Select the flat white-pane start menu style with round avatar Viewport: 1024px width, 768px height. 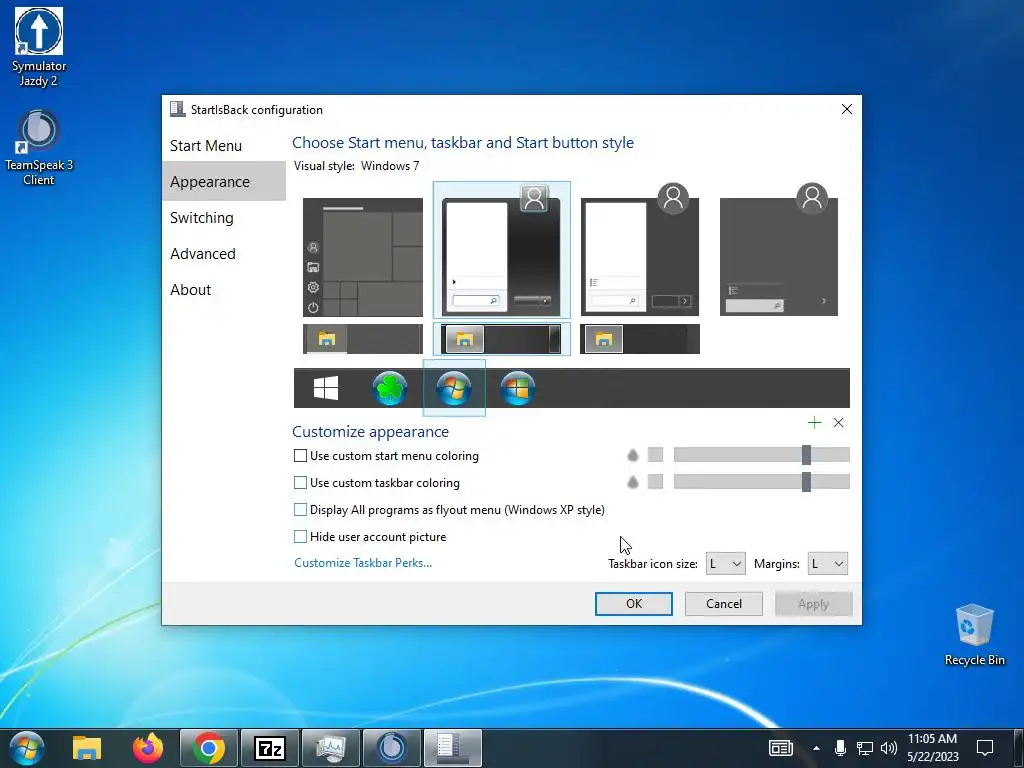click(x=640, y=250)
